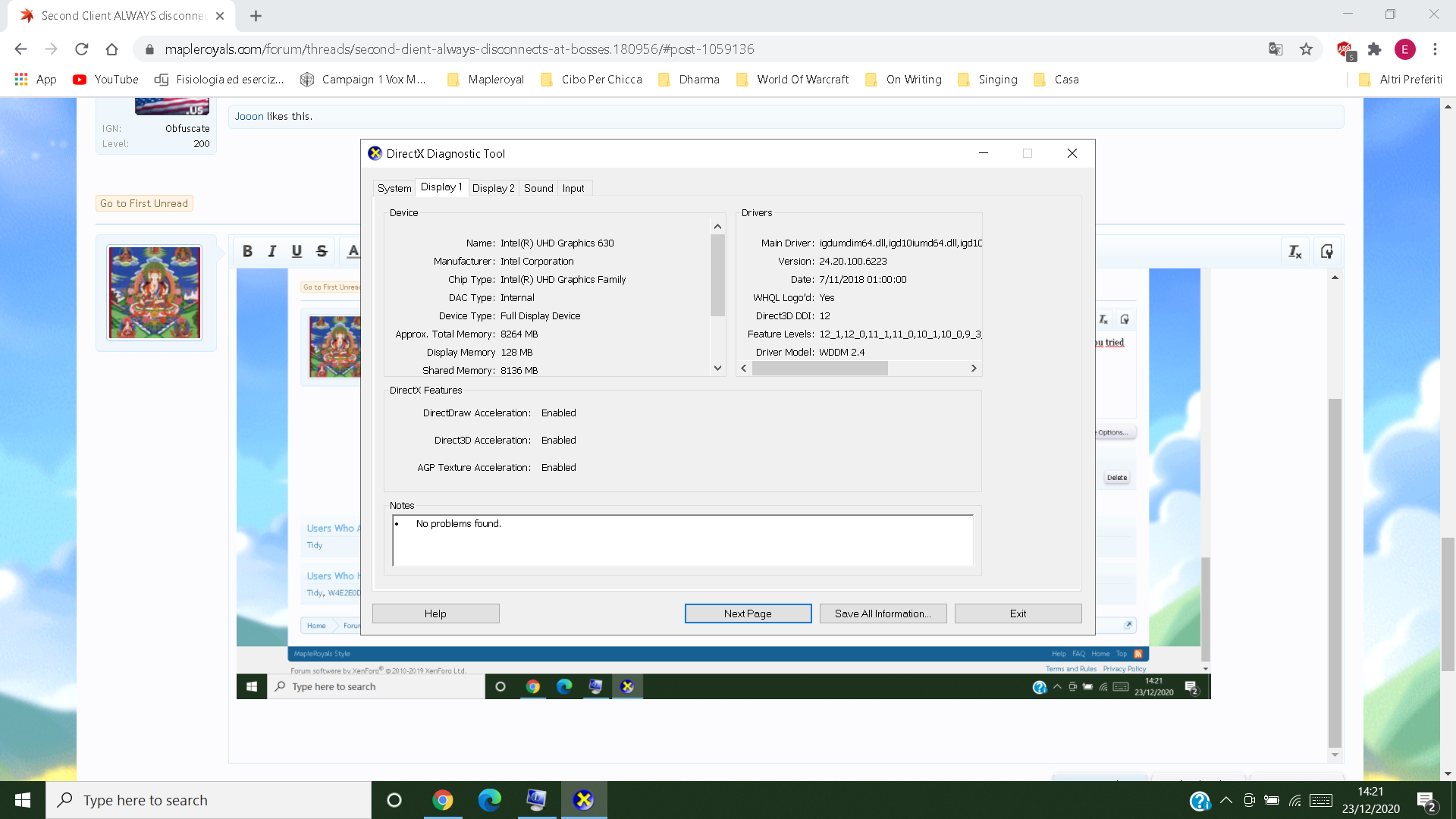This screenshot has width=1456, height=819.
Task: Click Device list scroll down arrow
Action: point(717,368)
